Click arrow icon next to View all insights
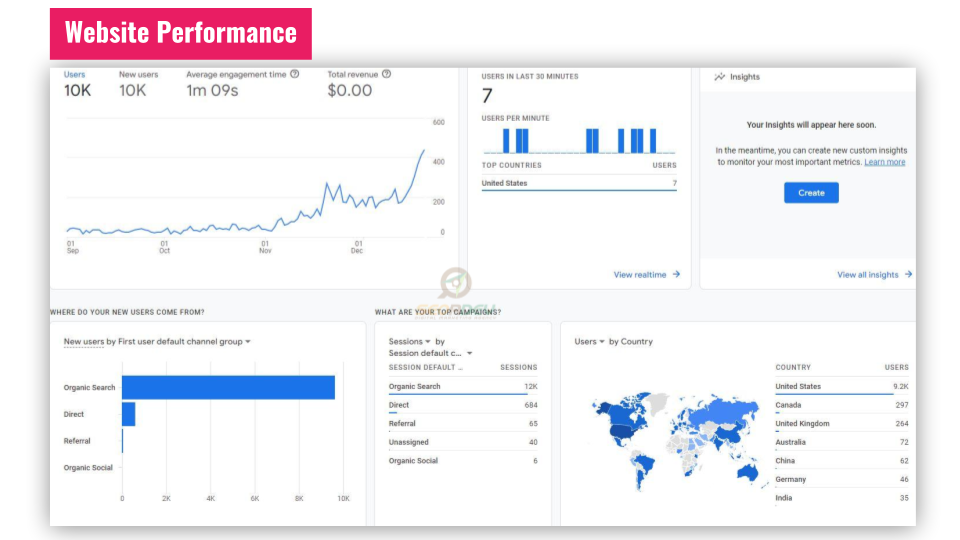Image resolution: width=960 pixels, height=540 pixels. click(908, 274)
